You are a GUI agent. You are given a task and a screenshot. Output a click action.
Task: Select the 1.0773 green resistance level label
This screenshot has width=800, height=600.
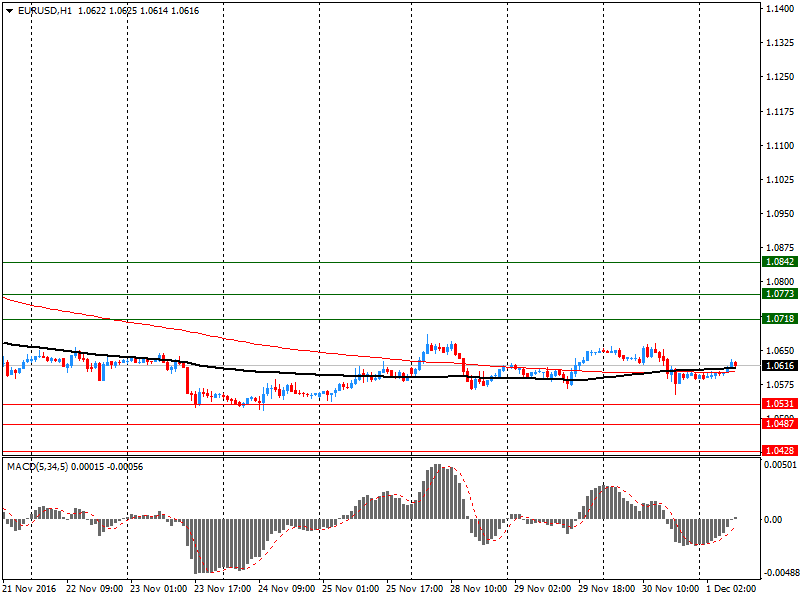[x=780, y=293]
